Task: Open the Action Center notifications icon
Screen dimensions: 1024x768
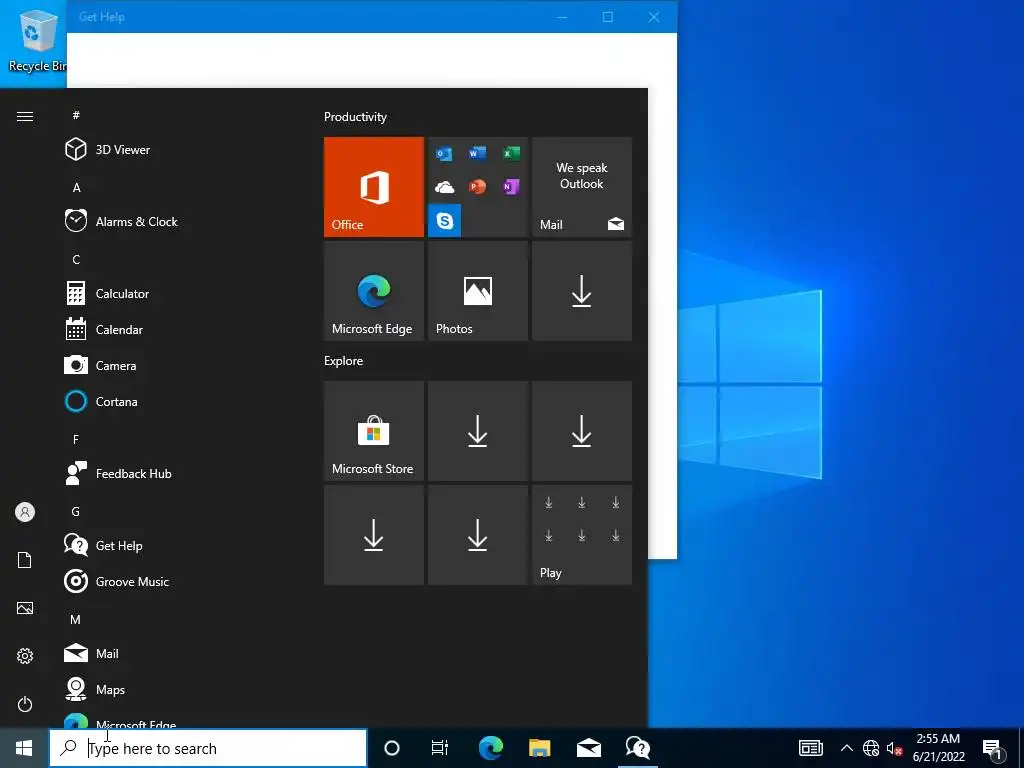Action: tap(993, 748)
